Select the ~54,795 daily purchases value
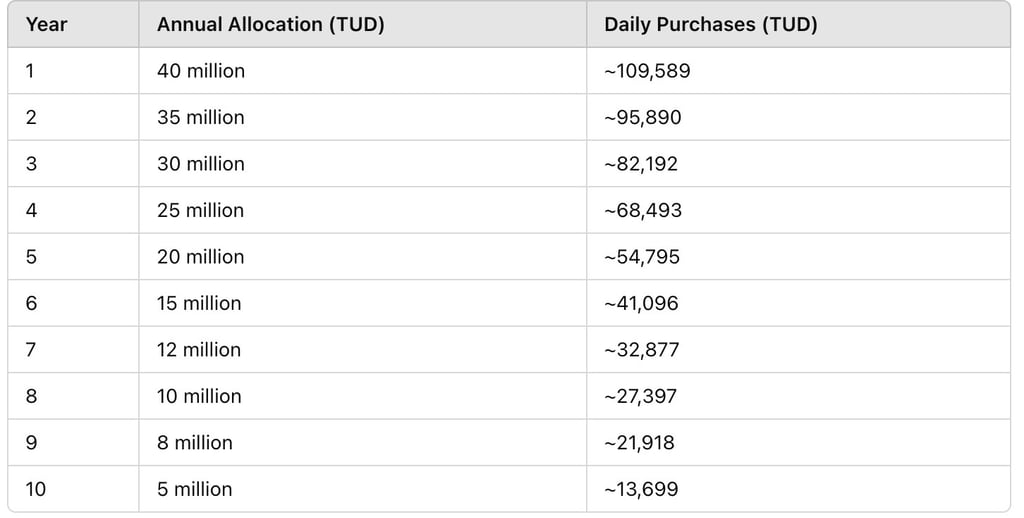1024x518 pixels. click(x=642, y=257)
